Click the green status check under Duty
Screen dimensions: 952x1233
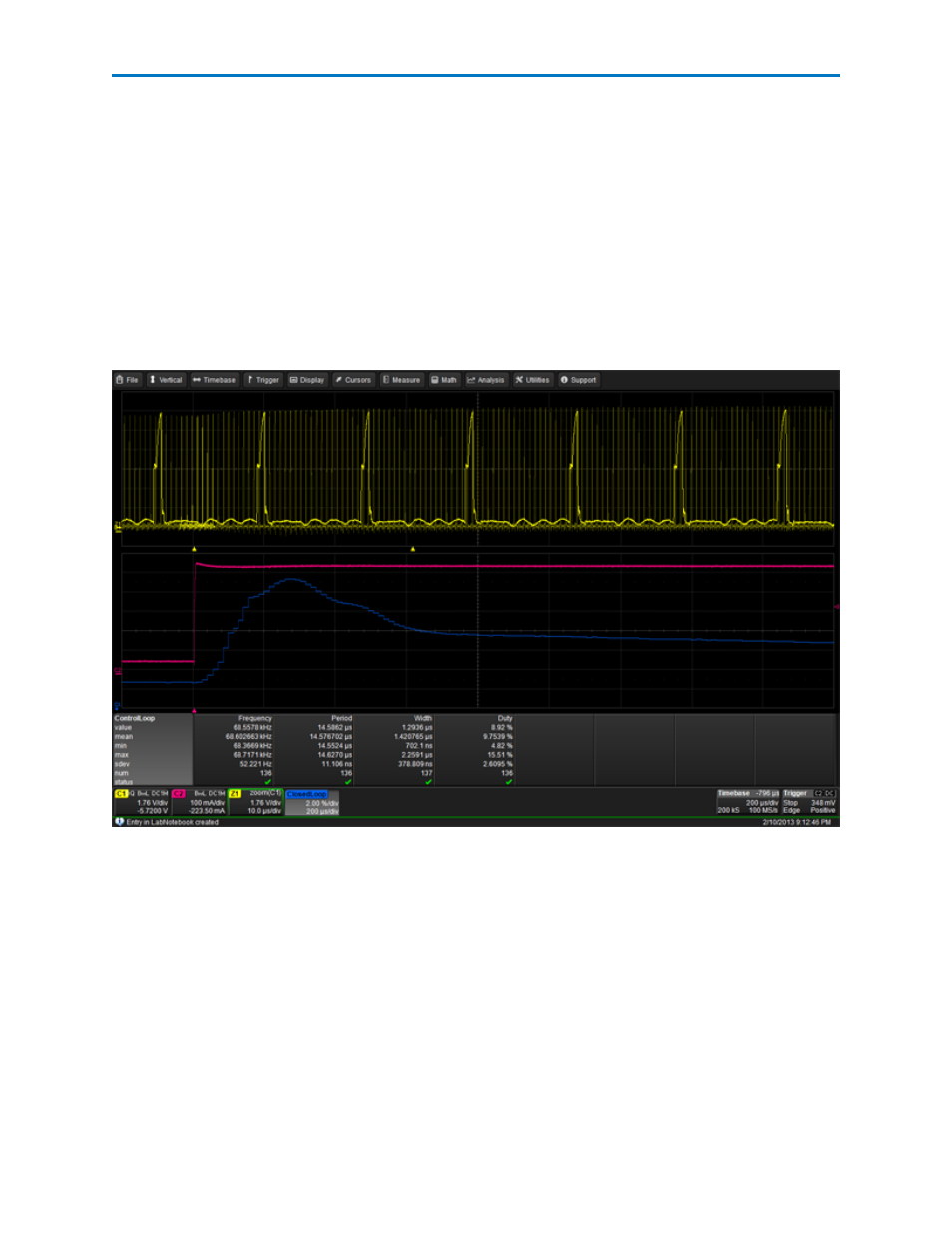click(x=509, y=782)
